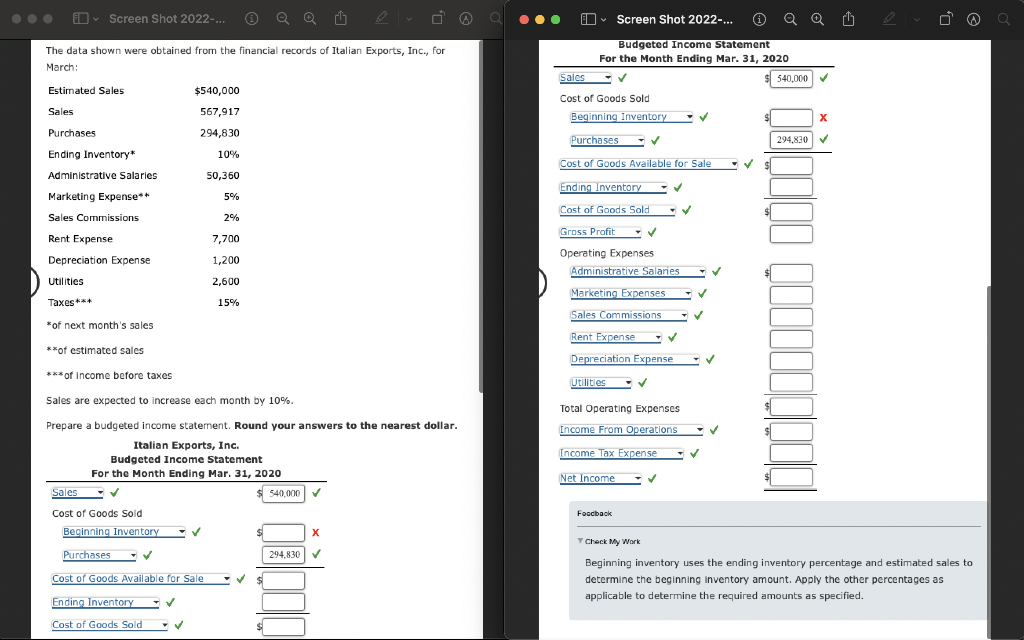Image resolution: width=1024 pixels, height=640 pixels.
Task: Open Ending Inventory dropdown in right window
Action: 613,187
